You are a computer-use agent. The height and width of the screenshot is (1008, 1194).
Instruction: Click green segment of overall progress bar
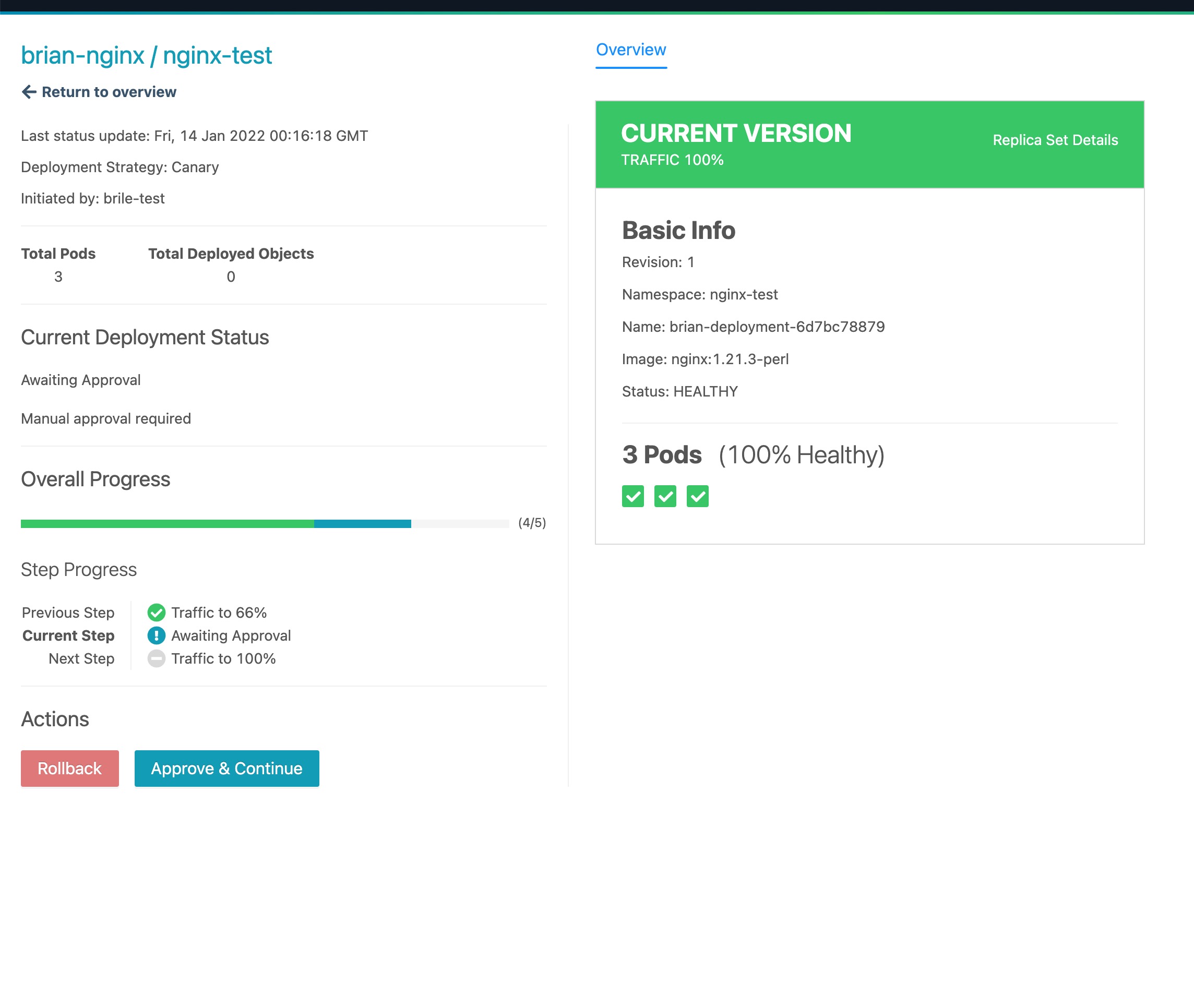tap(167, 523)
